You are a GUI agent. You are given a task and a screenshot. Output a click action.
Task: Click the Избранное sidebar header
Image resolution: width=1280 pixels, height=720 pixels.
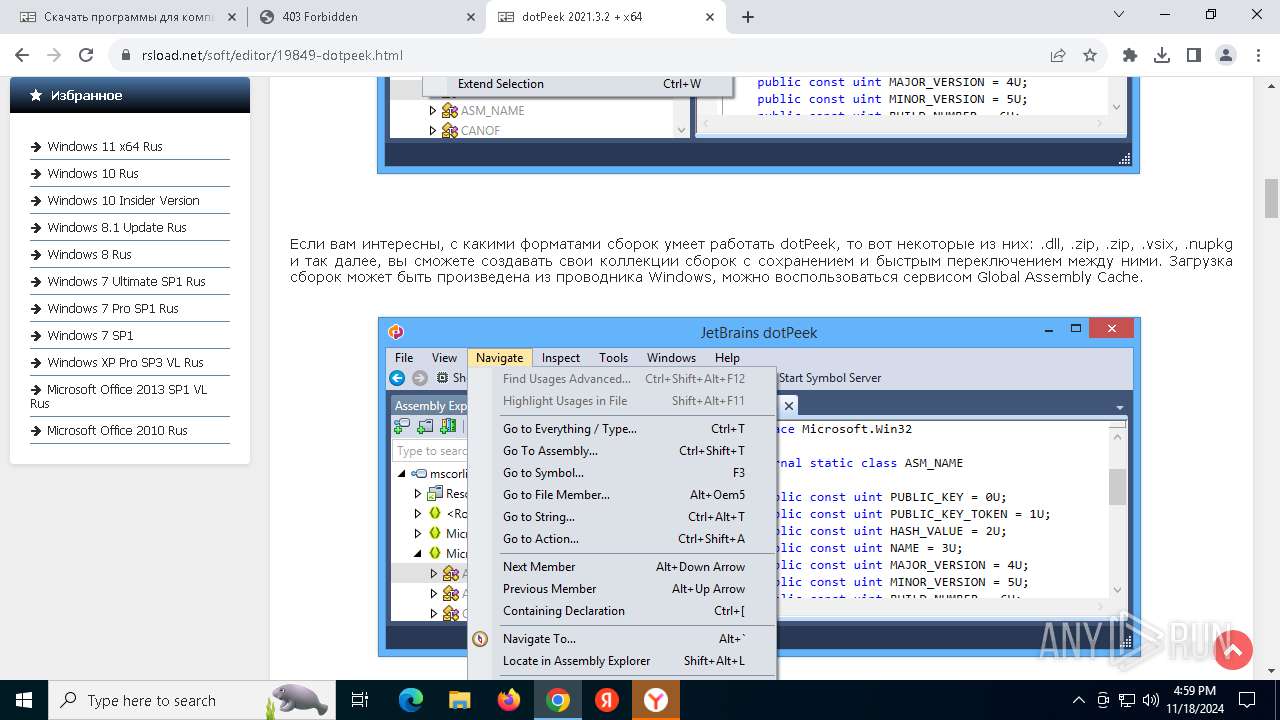coord(130,95)
